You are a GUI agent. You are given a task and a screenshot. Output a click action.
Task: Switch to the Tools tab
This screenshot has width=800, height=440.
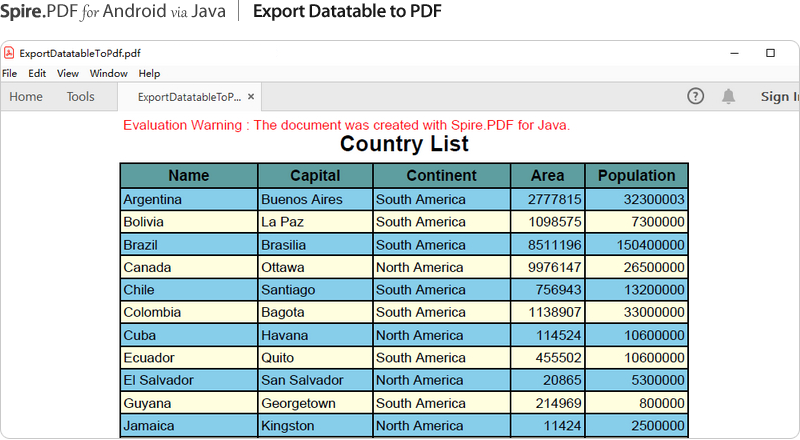(81, 97)
